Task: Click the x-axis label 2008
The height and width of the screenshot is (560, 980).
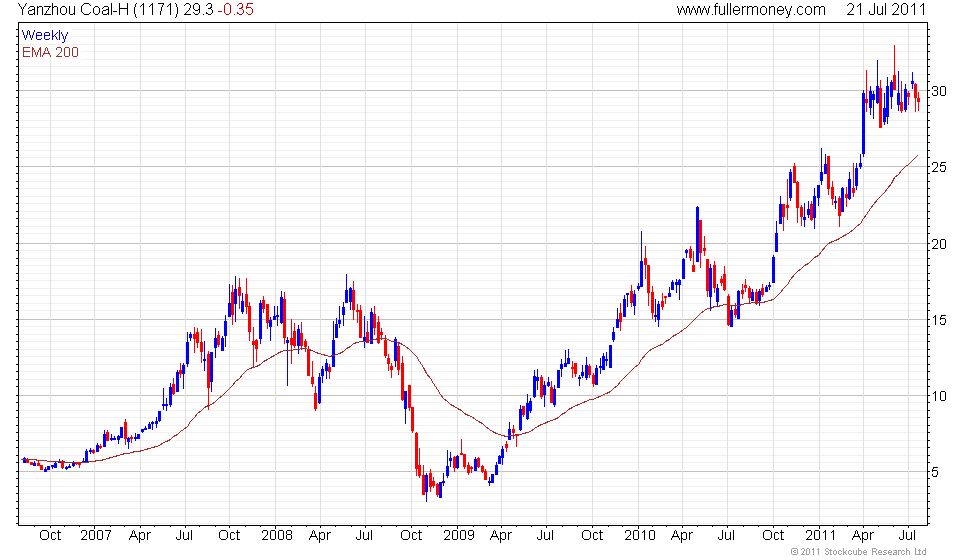Action: 277,536
